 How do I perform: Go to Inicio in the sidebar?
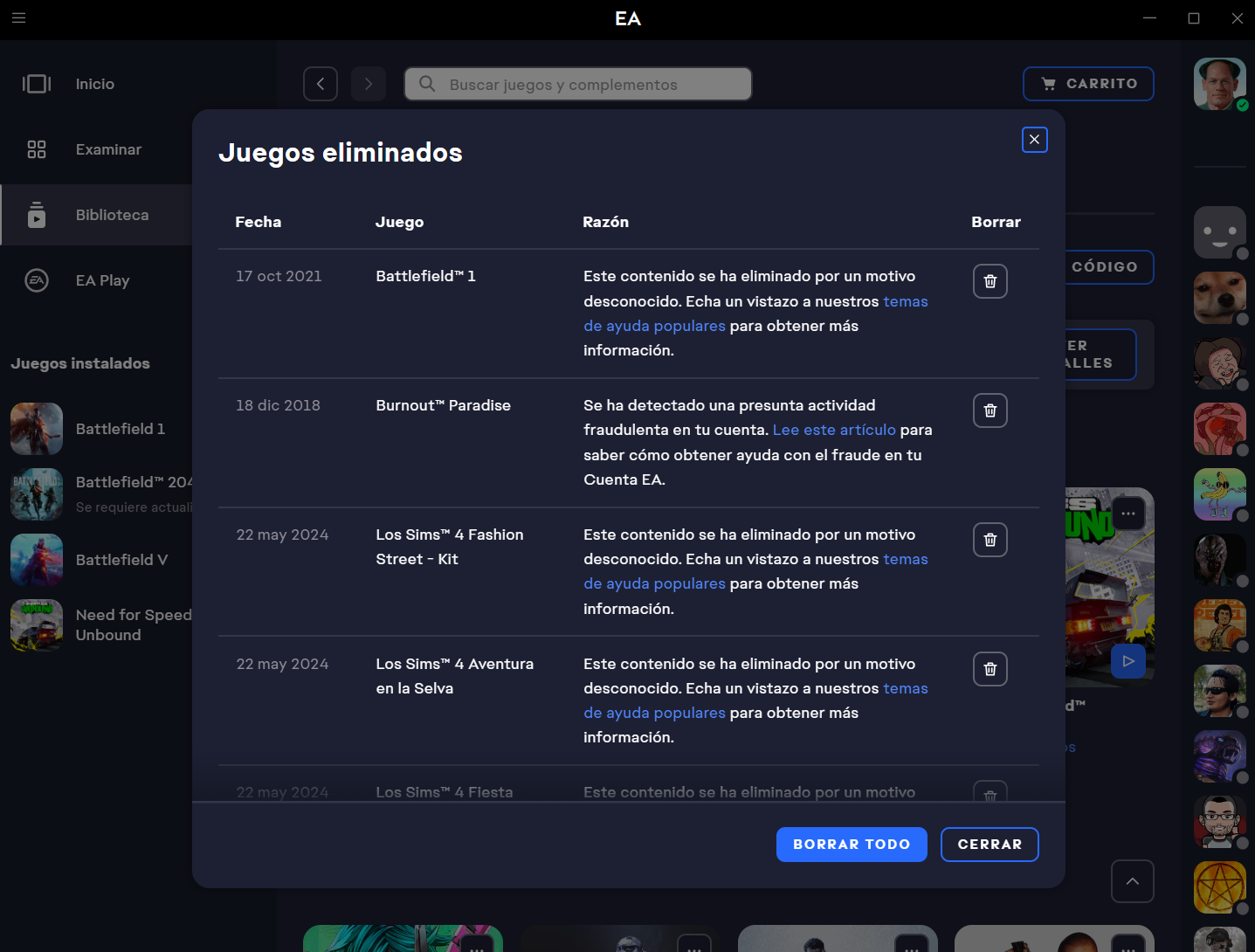click(x=96, y=84)
